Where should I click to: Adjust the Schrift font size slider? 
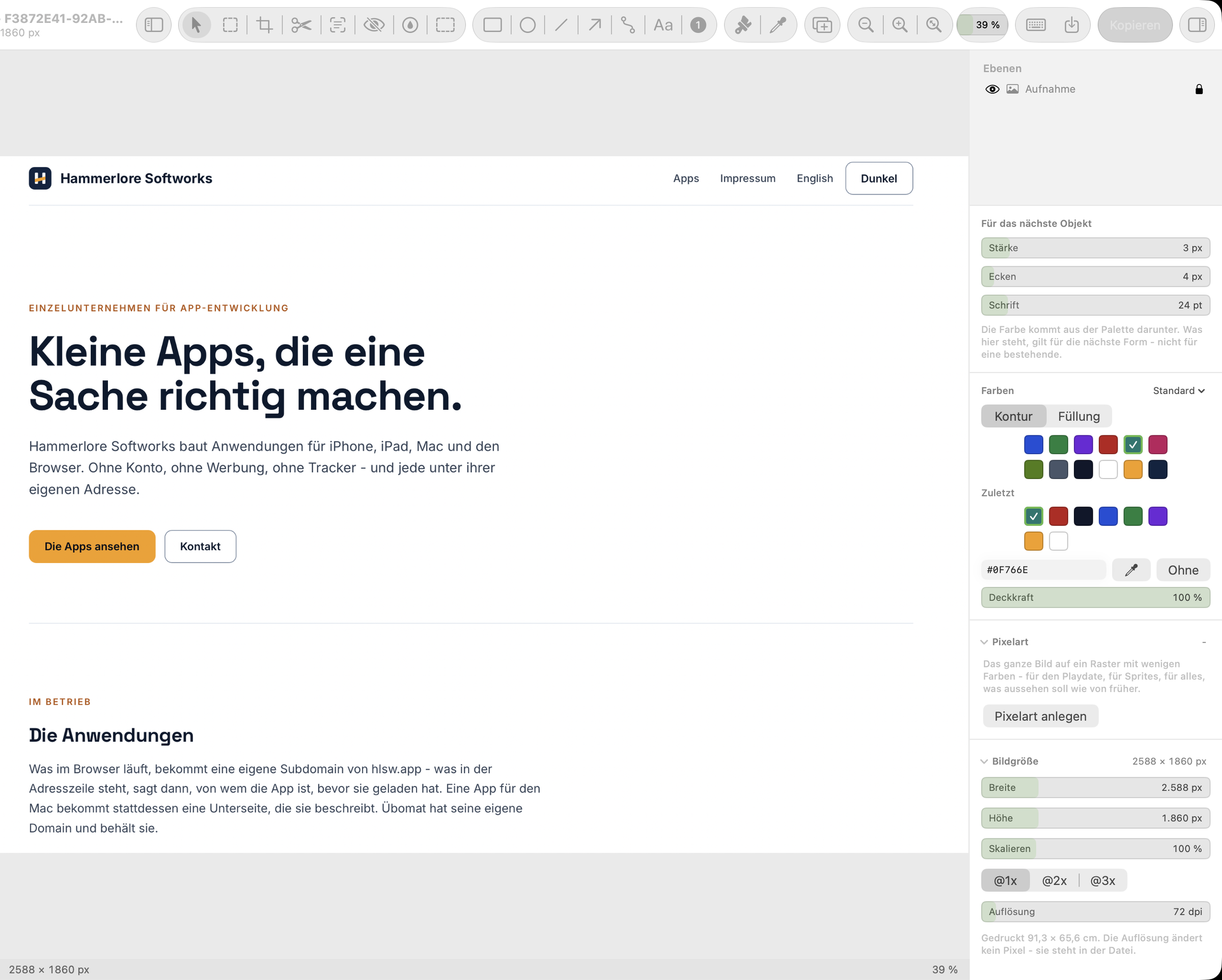[x=1096, y=305]
